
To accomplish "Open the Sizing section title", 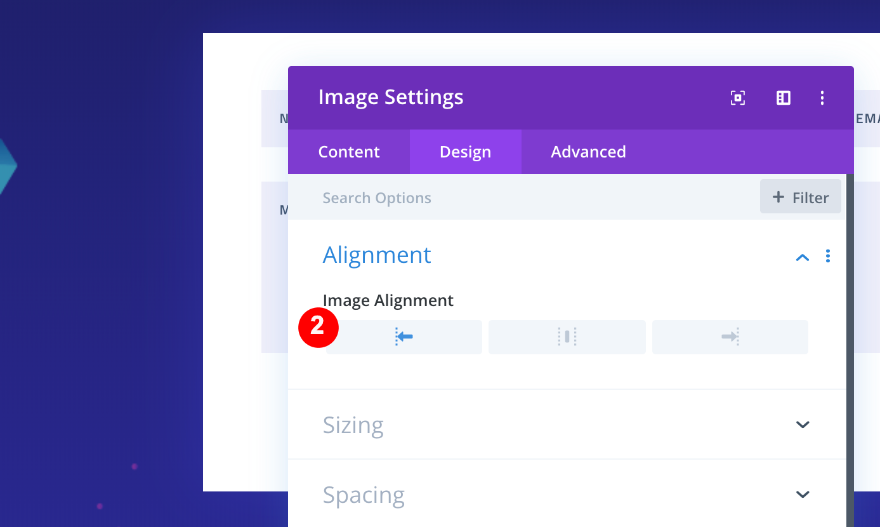I will click(353, 425).
